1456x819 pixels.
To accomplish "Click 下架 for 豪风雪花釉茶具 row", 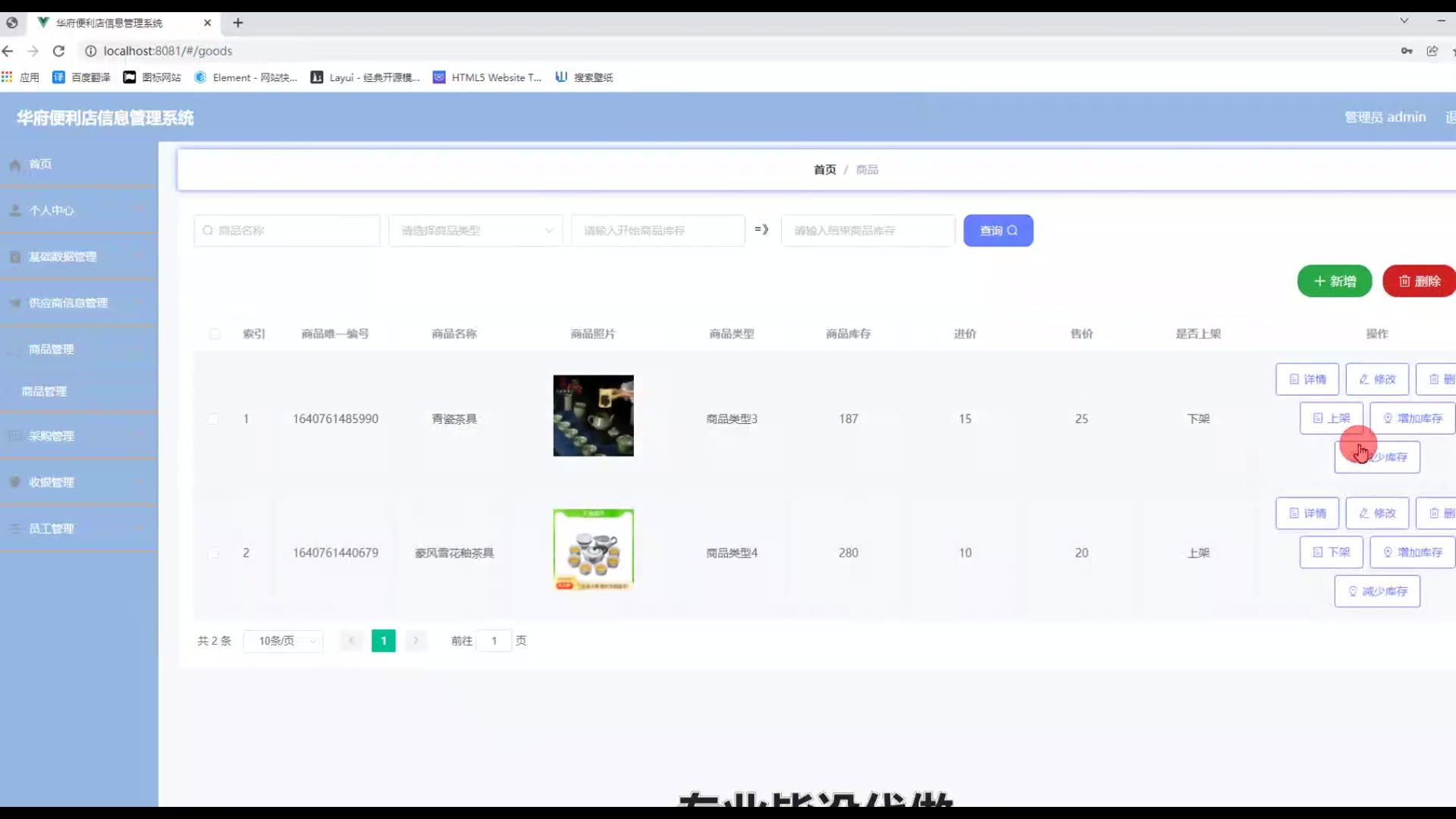I will coord(1332,552).
